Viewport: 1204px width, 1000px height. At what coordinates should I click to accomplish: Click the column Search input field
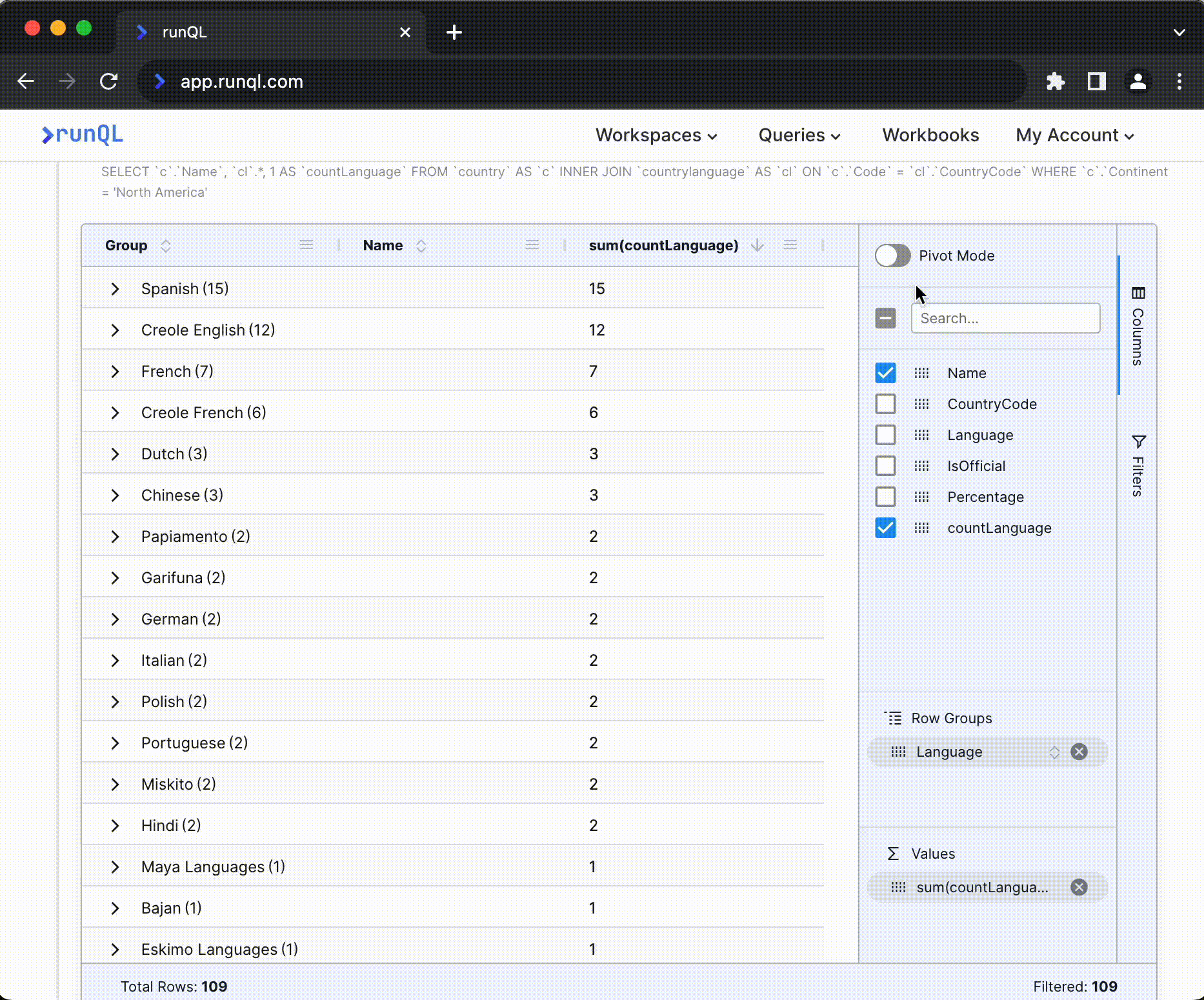[1005, 318]
